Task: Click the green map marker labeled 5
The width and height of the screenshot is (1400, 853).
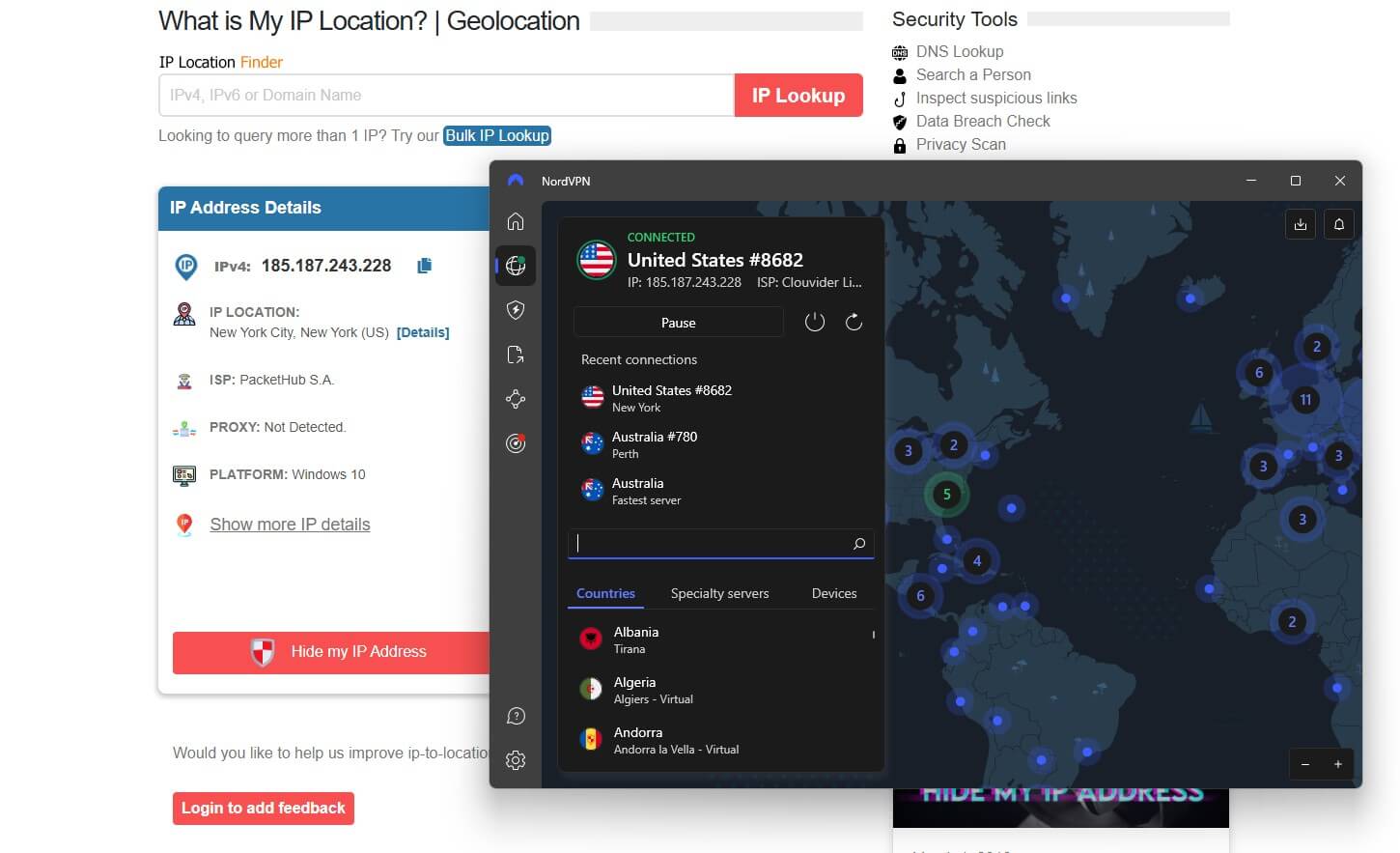Action: coord(947,494)
